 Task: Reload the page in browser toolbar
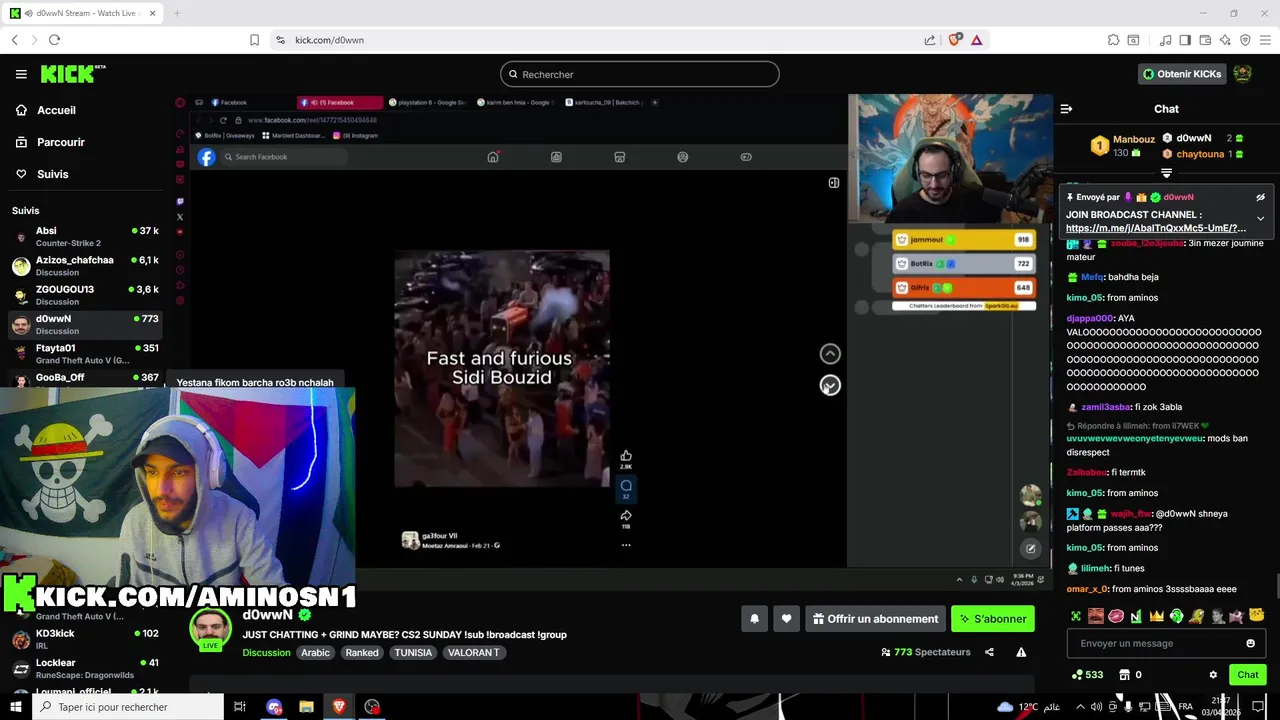coord(54,40)
